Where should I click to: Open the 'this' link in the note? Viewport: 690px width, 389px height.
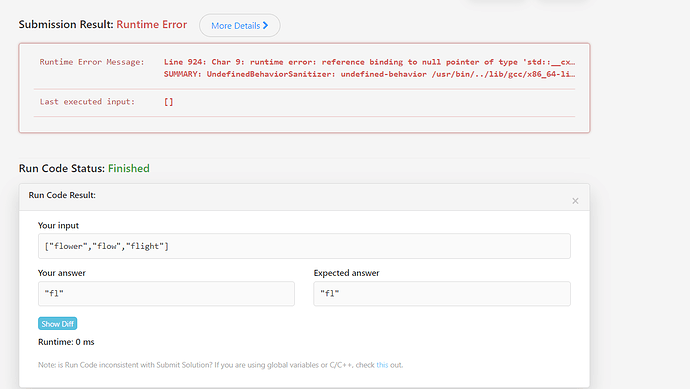[x=382, y=365]
